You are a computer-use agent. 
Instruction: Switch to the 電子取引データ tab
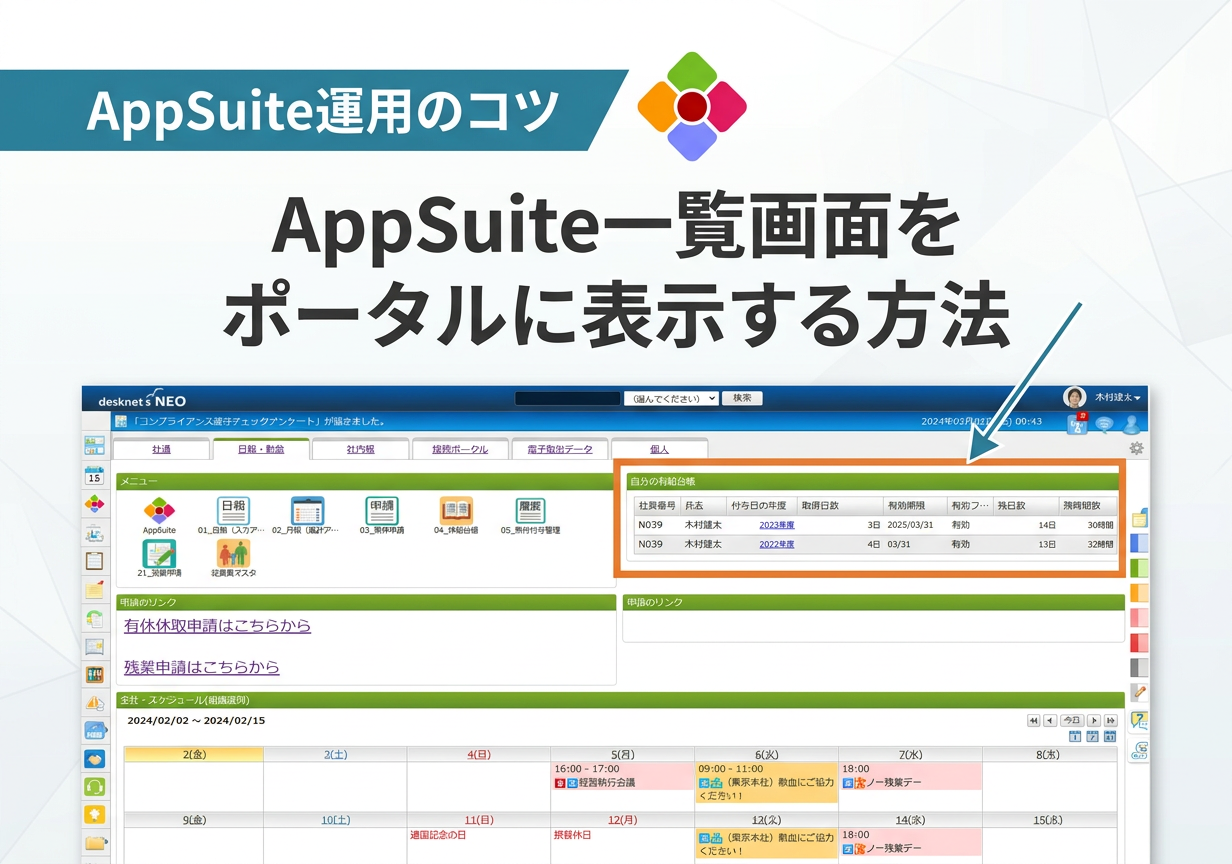coord(559,449)
